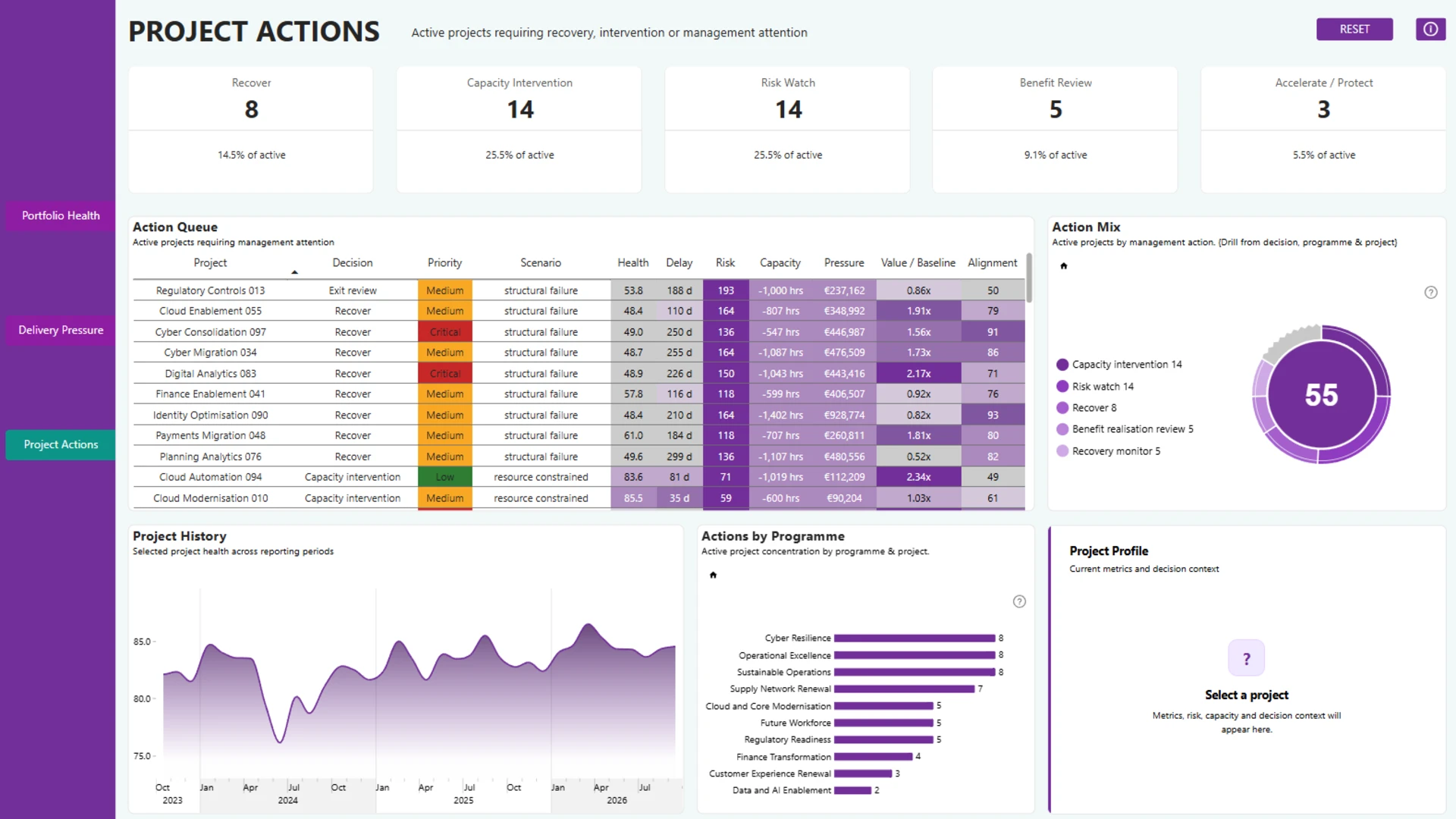Image resolution: width=1456 pixels, height=819 pixels.
Task: Click the Low priority cell for Cloud Automation 094
Action: pos(444,477)
